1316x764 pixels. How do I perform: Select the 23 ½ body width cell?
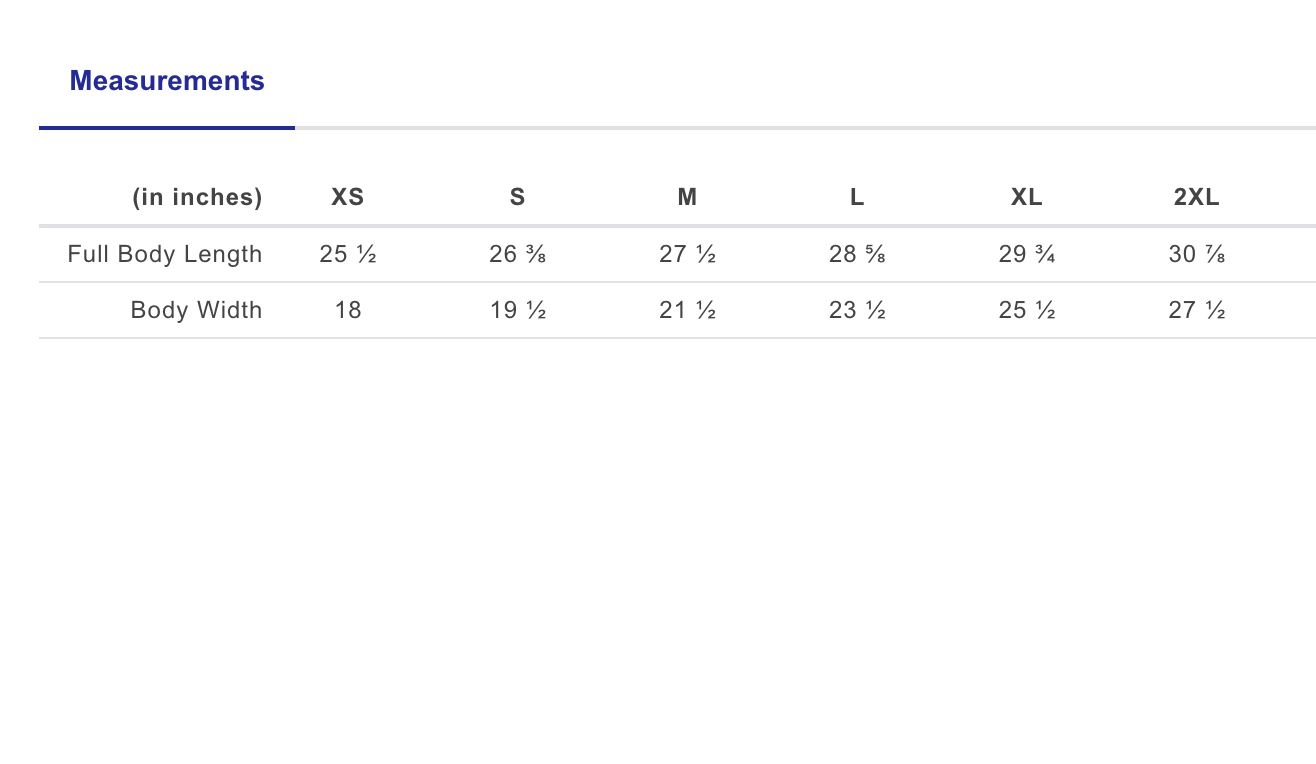pyautogui.click(x=857, y=310)
